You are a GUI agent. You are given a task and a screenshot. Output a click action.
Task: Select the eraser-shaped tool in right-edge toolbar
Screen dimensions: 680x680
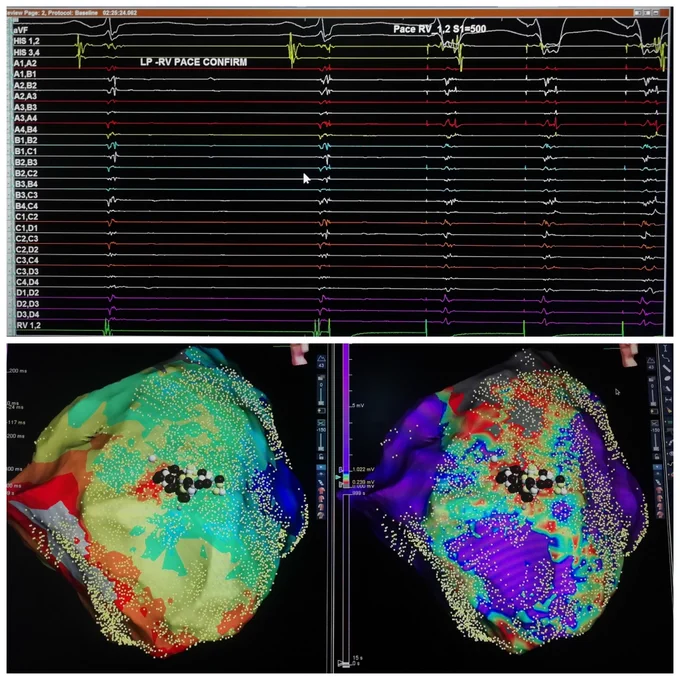(668, 389)
